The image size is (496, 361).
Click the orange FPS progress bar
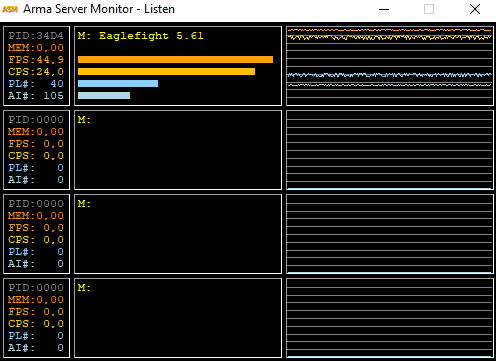tap(175, 60)
